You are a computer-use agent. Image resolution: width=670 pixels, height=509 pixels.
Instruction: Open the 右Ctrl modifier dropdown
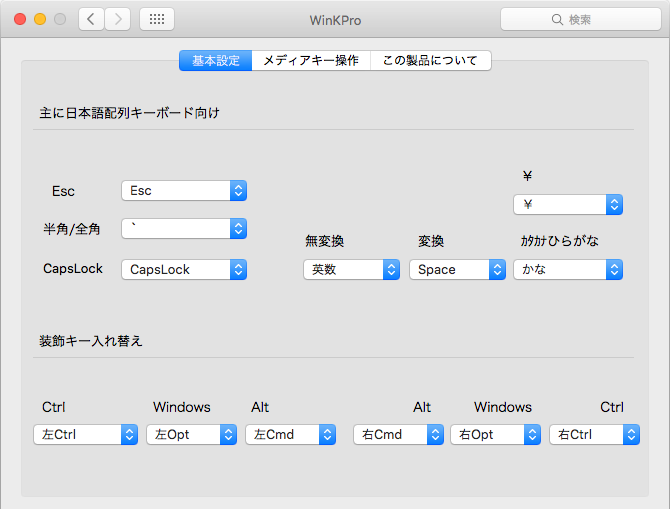click(x=594, y=435)
